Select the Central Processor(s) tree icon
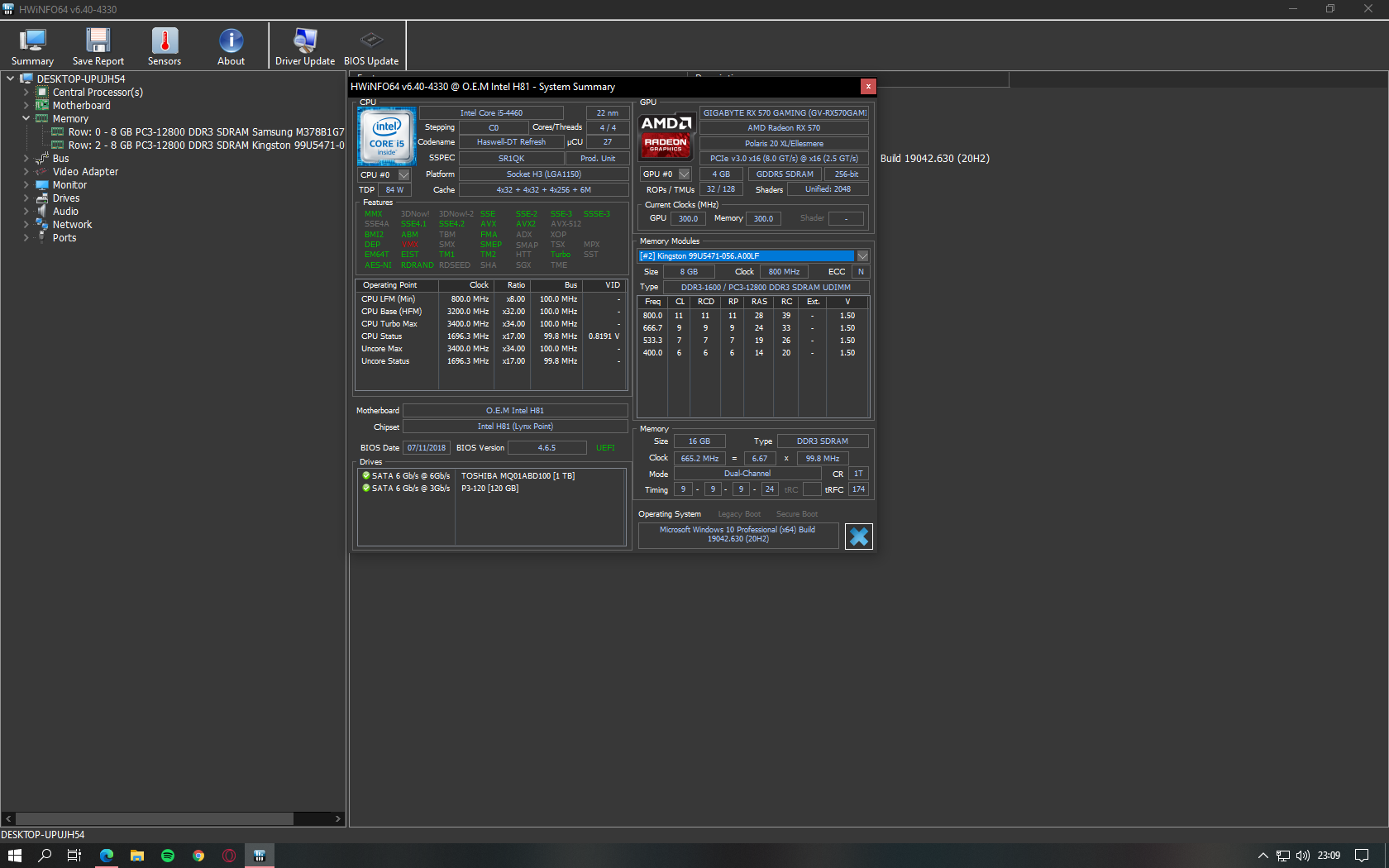The height and width of the screenshot is (868, 1389). 42,93
